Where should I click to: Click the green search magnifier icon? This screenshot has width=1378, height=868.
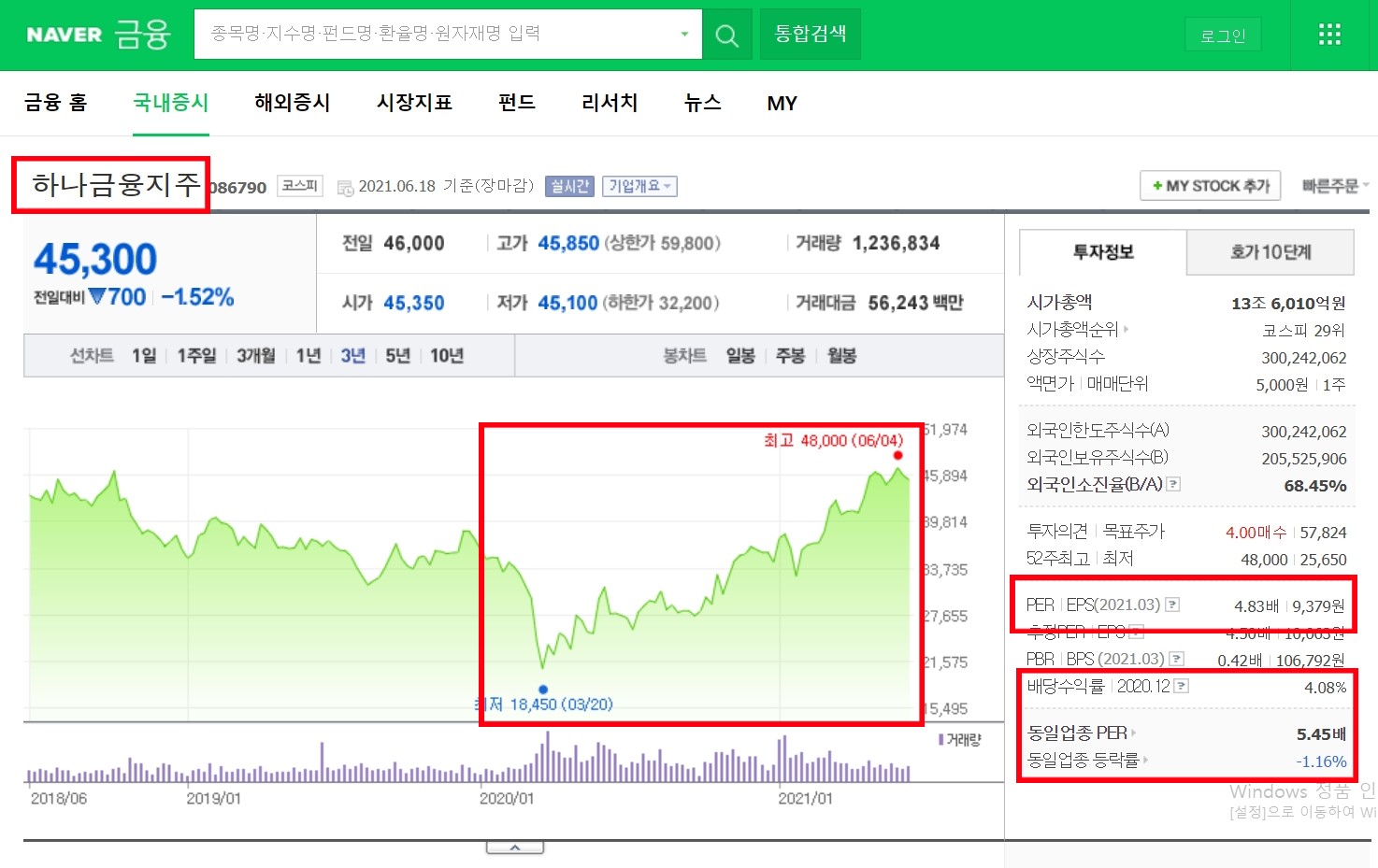point(727,34)
